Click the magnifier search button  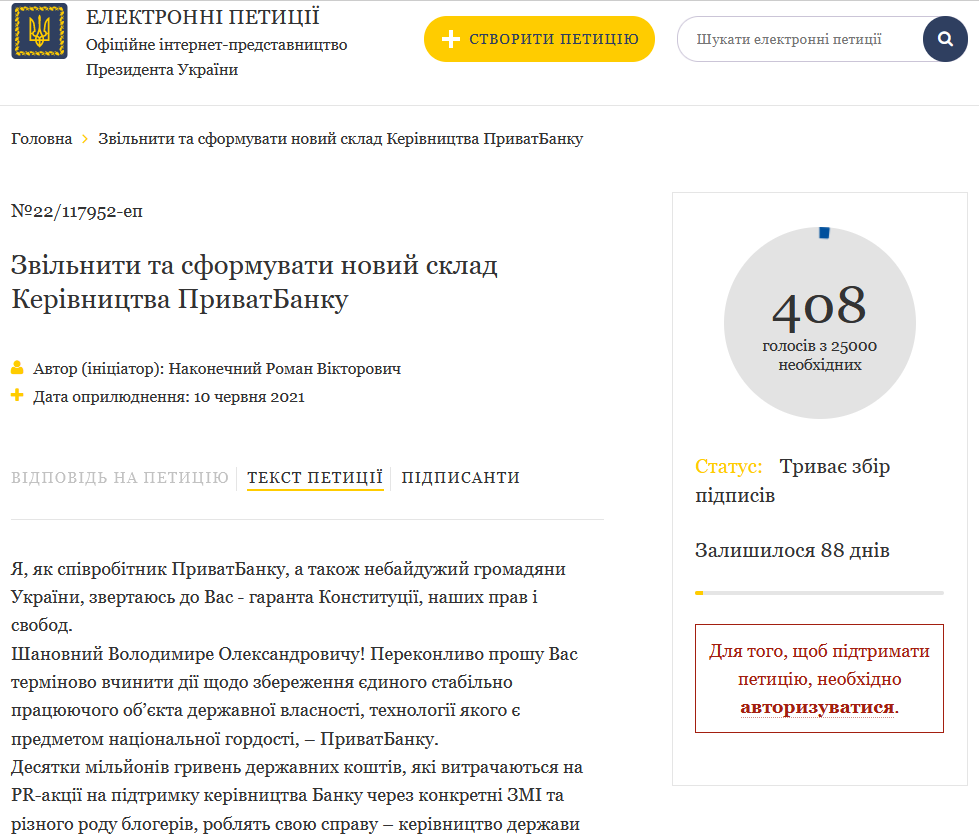click(x=945, y=39)
